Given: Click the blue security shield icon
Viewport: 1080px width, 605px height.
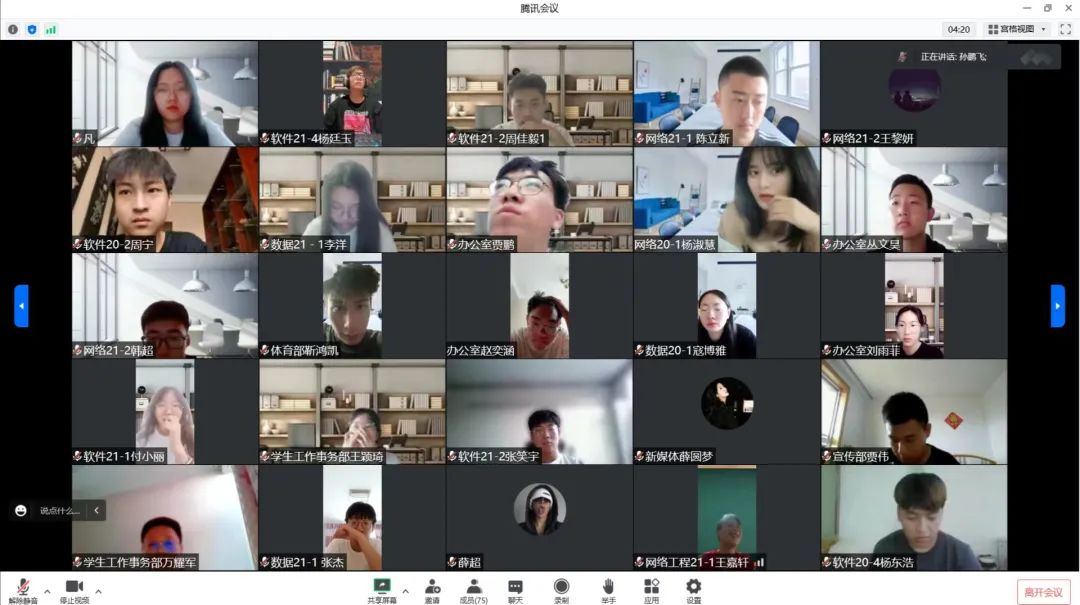Looking at the screenshot, I should click(x=31, y=29).
